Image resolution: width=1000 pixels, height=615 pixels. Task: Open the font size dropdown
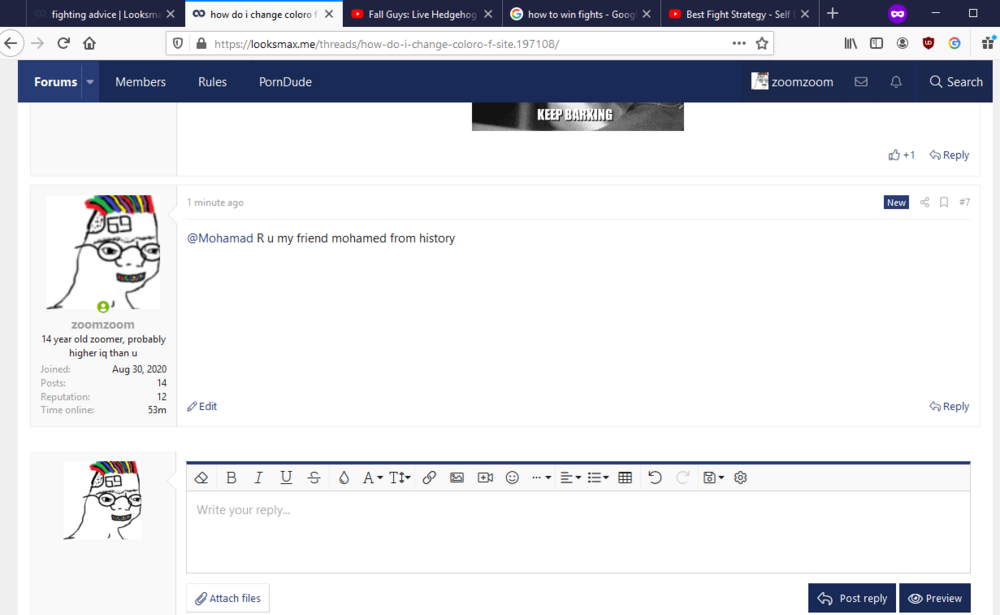point(400,477)
